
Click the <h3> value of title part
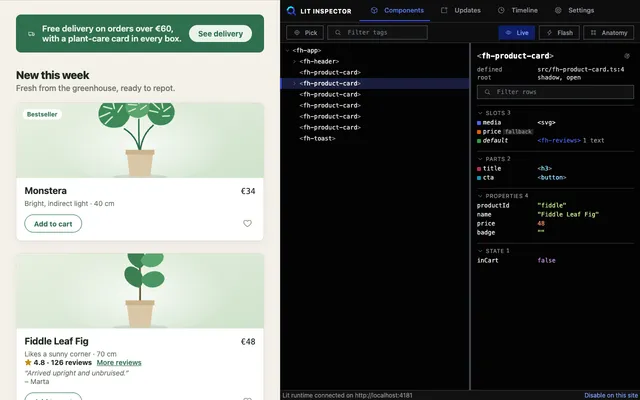[x=544, y=169]
